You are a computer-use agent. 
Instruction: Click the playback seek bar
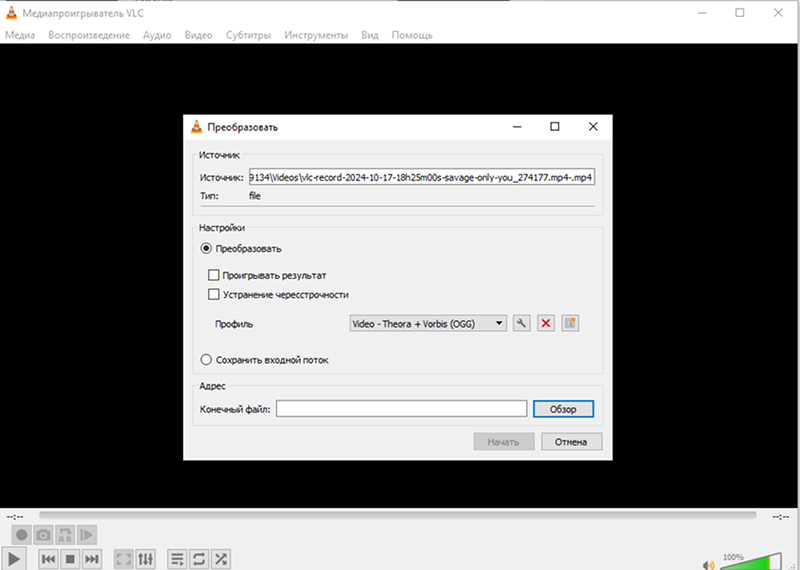397,516
